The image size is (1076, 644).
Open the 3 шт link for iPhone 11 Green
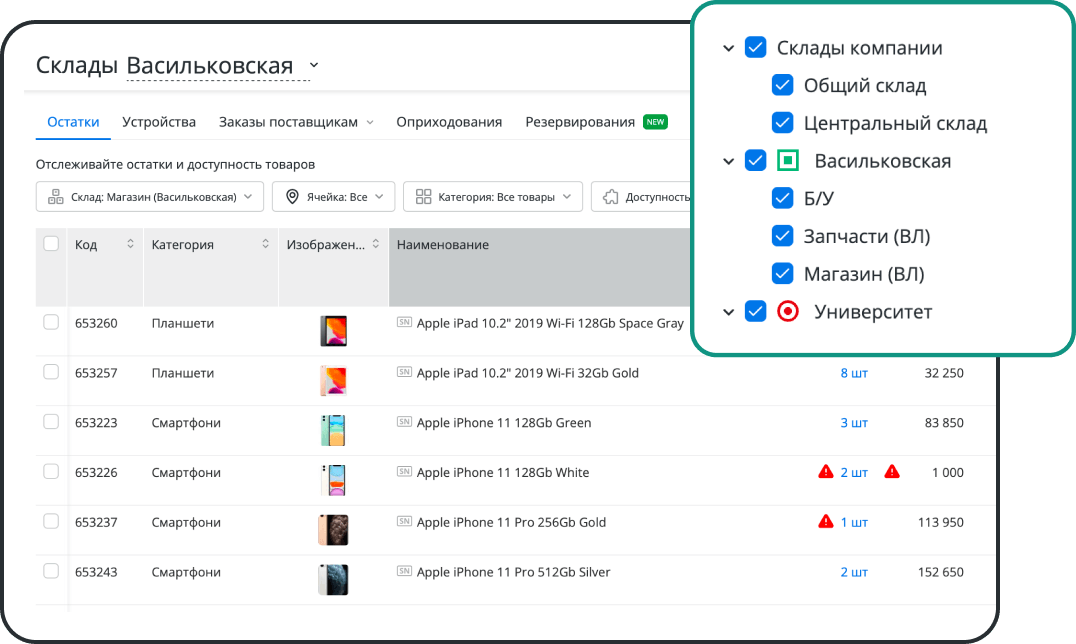[852, 422]
